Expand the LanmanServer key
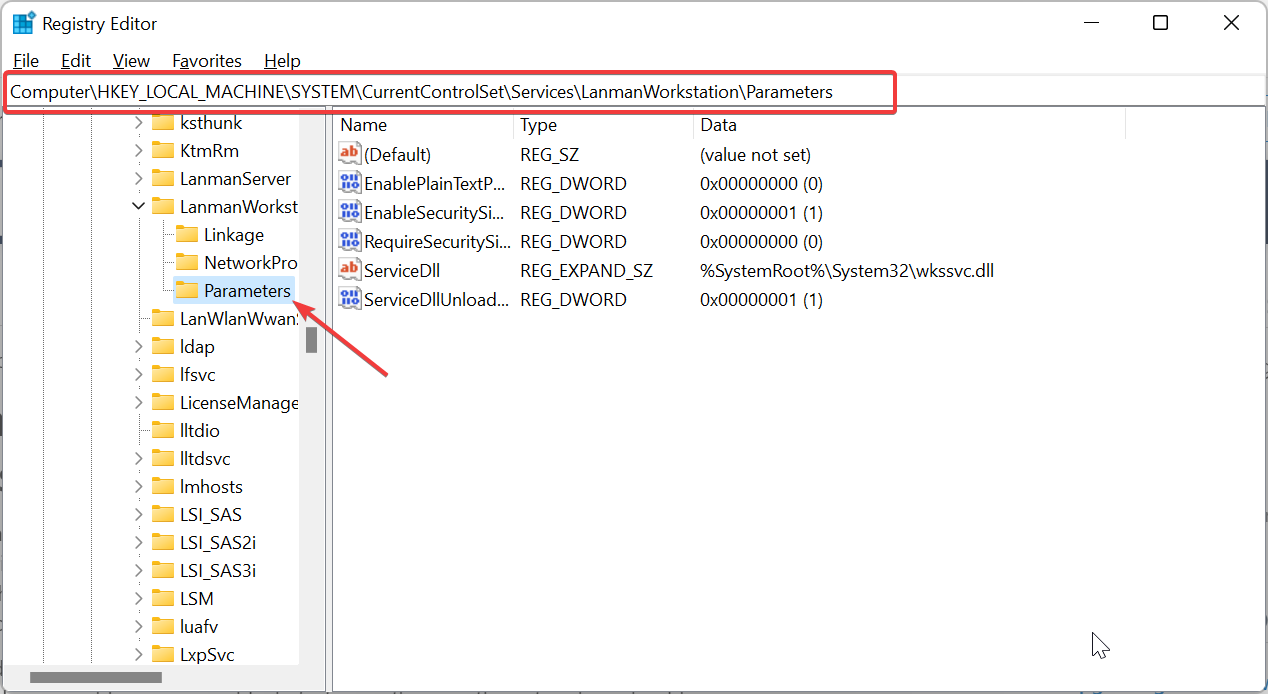 tap(138, 179)
